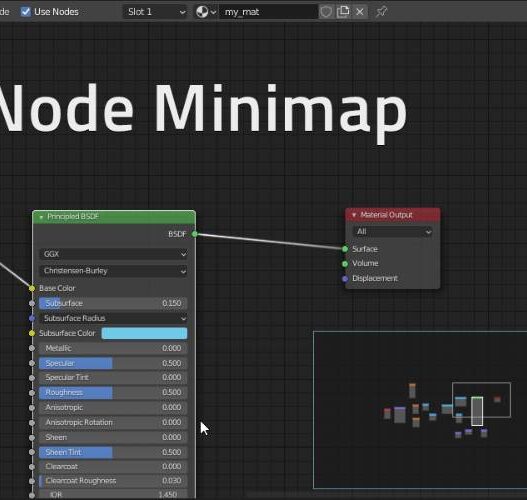527x500 pixels.
Task: Click the Specular input socket
Action: click(32, 363)
